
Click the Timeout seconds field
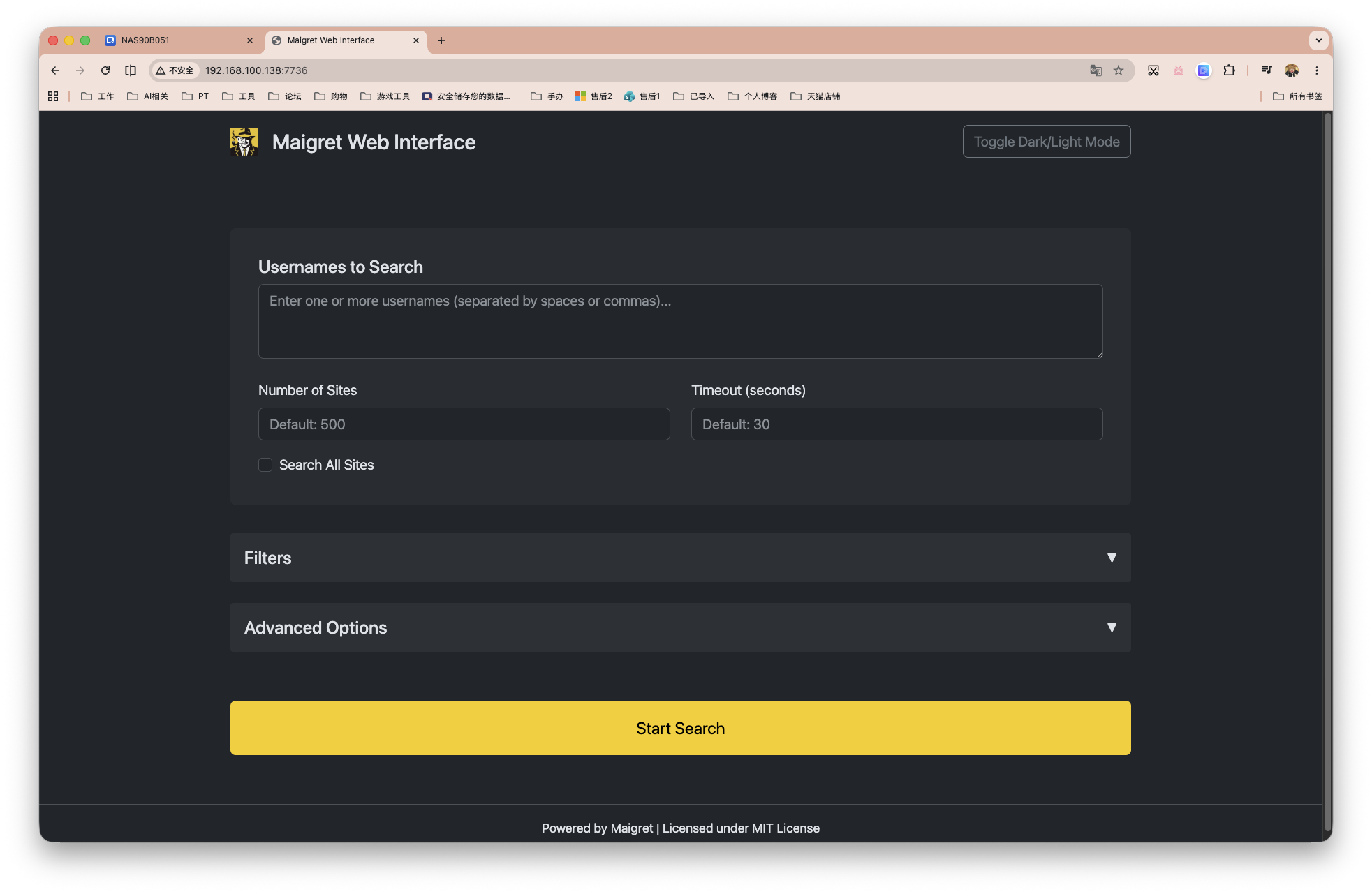[x=897, y=424]
